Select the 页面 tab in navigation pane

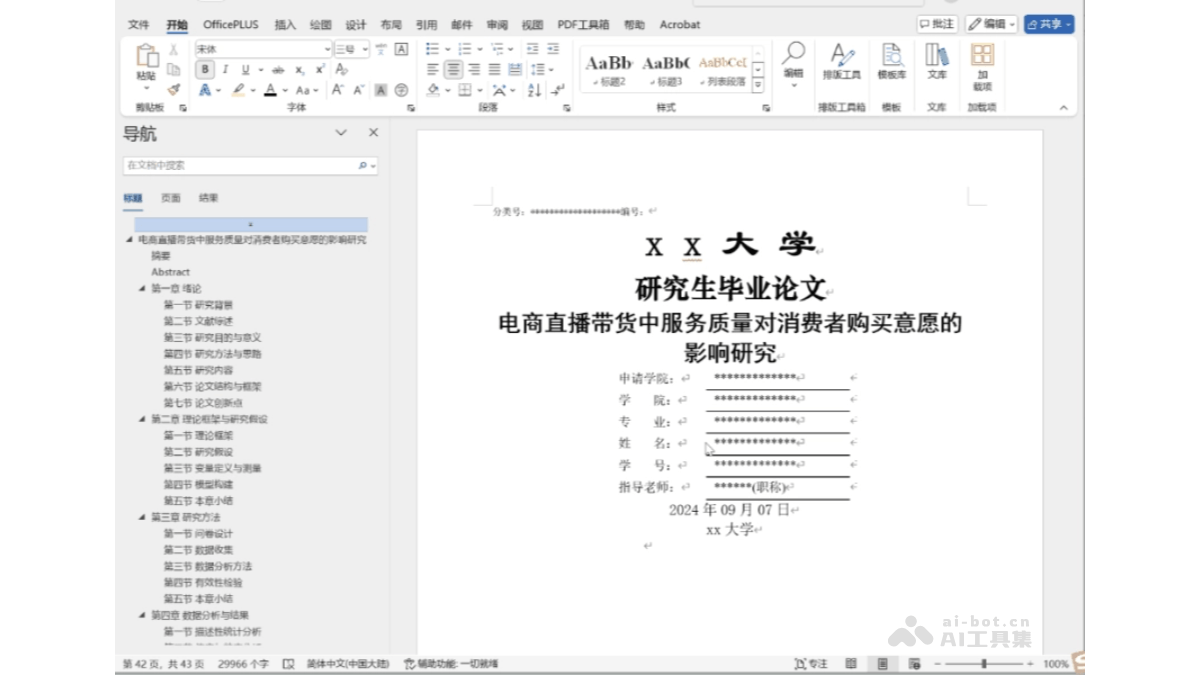click(x=169, y=198)
